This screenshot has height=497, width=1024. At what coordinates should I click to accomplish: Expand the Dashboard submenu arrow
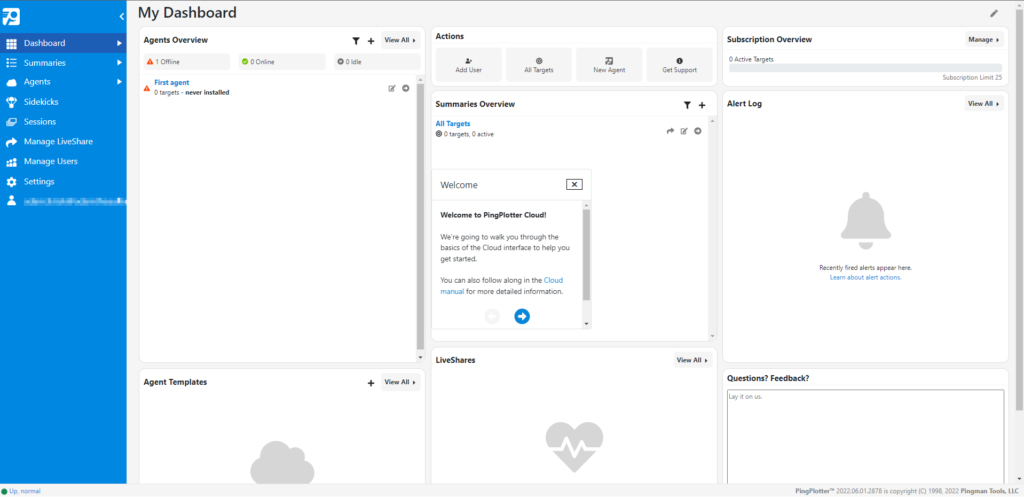[120, 43]
